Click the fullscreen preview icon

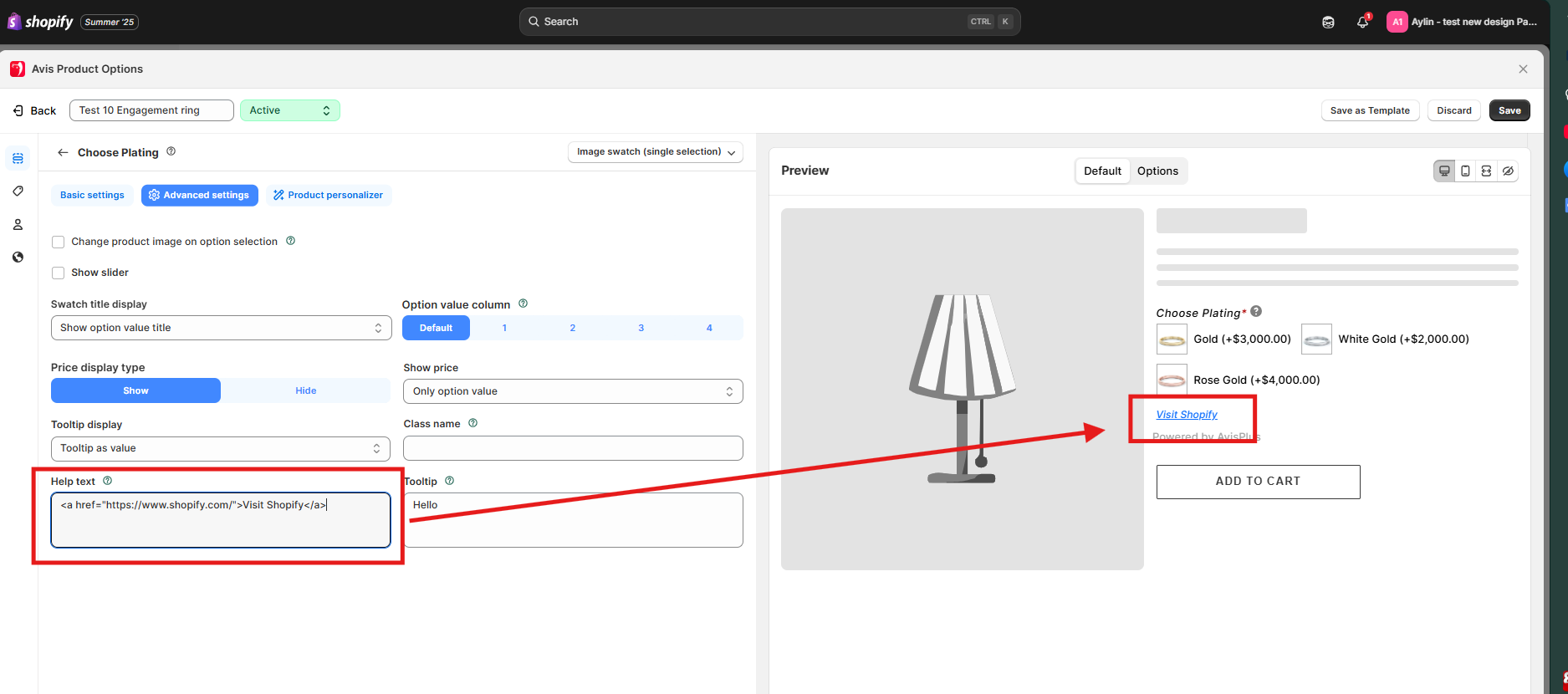coord(1486,171)
